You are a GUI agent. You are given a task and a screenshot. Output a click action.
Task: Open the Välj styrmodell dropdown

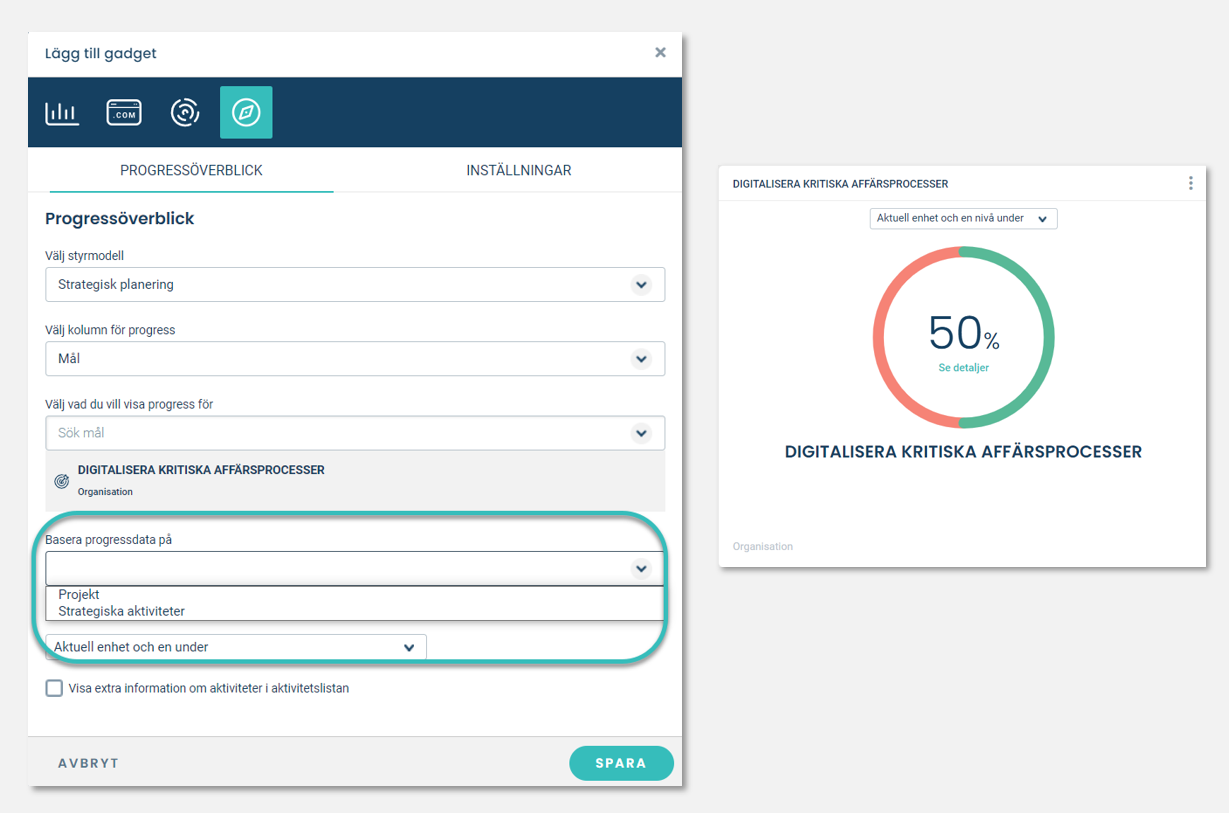click(x=355, y=284)
